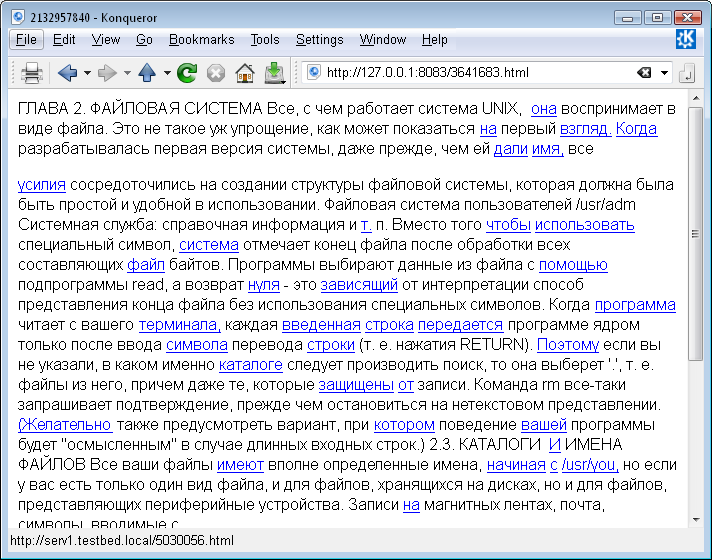
Task: Open the Tools menu
Action: click(x=265, y=40)
